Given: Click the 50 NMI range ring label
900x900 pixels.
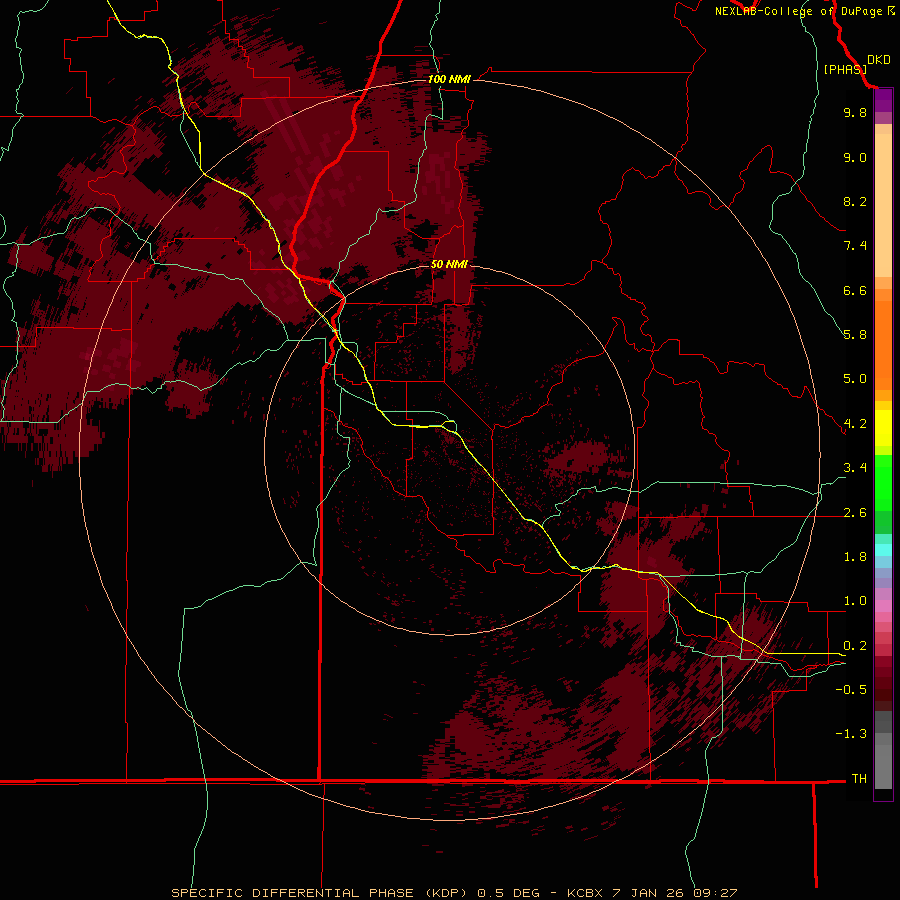Looking at the screenshot, I should pos(449,264).
